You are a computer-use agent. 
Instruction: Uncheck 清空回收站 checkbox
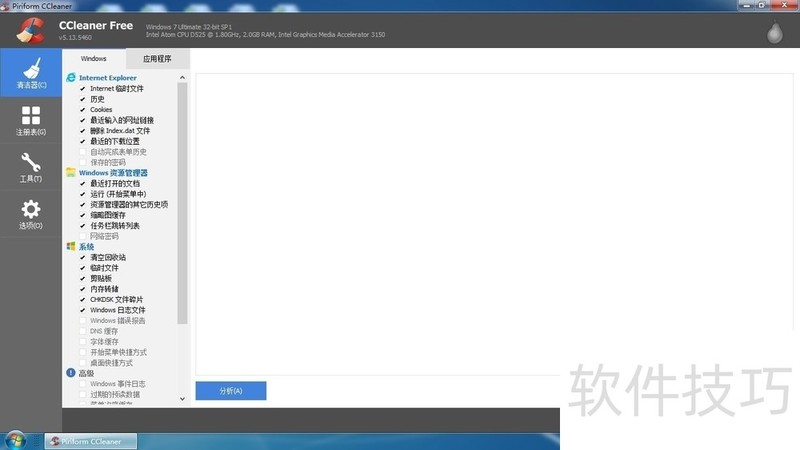pos(83,257)
